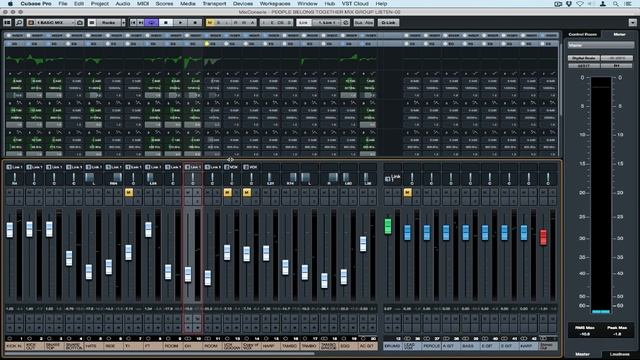
Task: Switch to the Meter tab
Action: pos(619,34)
